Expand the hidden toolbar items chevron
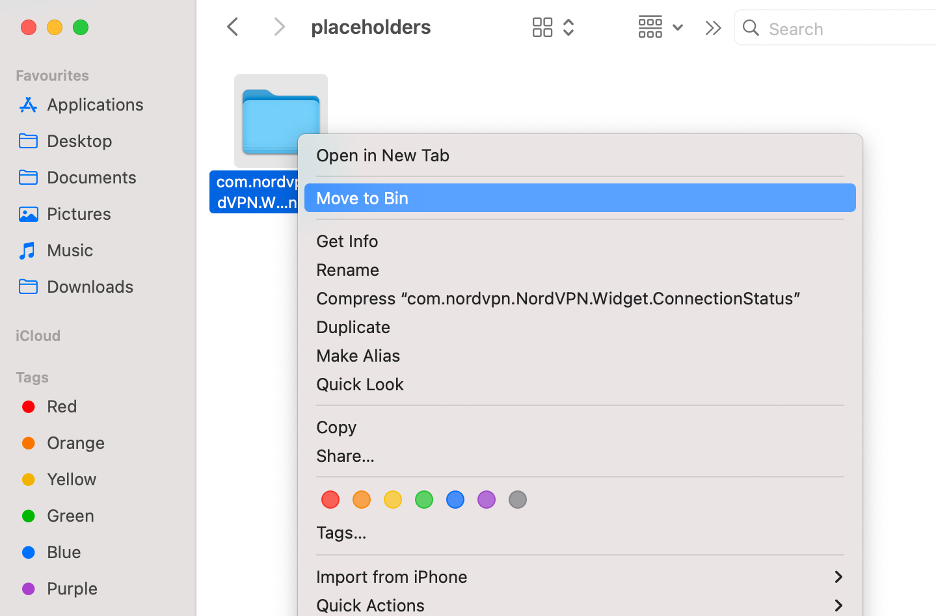 coord(712,27)
